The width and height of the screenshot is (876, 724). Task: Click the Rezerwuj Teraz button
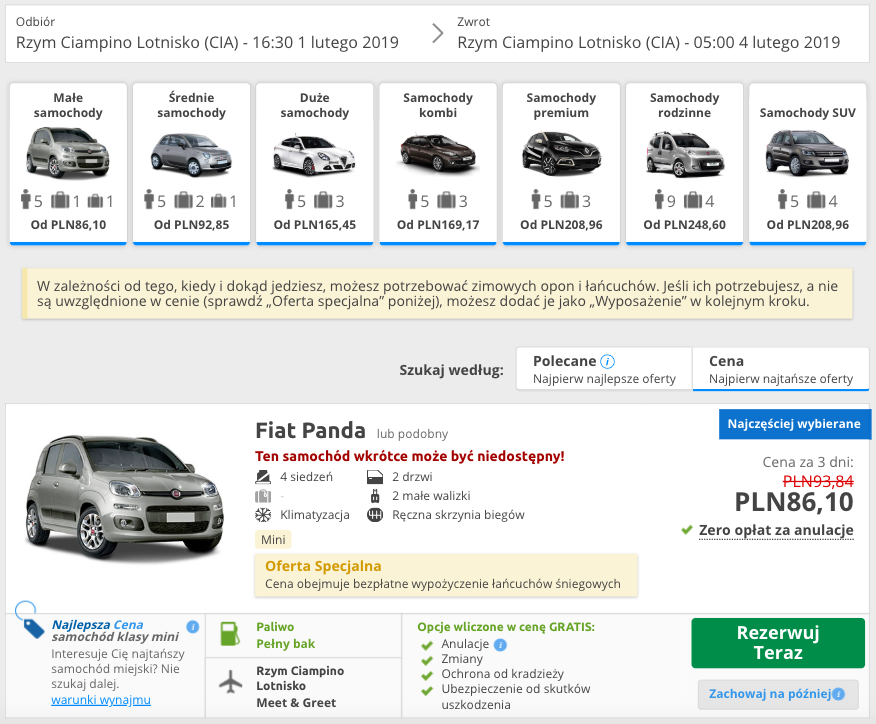(x=778, y=643)
